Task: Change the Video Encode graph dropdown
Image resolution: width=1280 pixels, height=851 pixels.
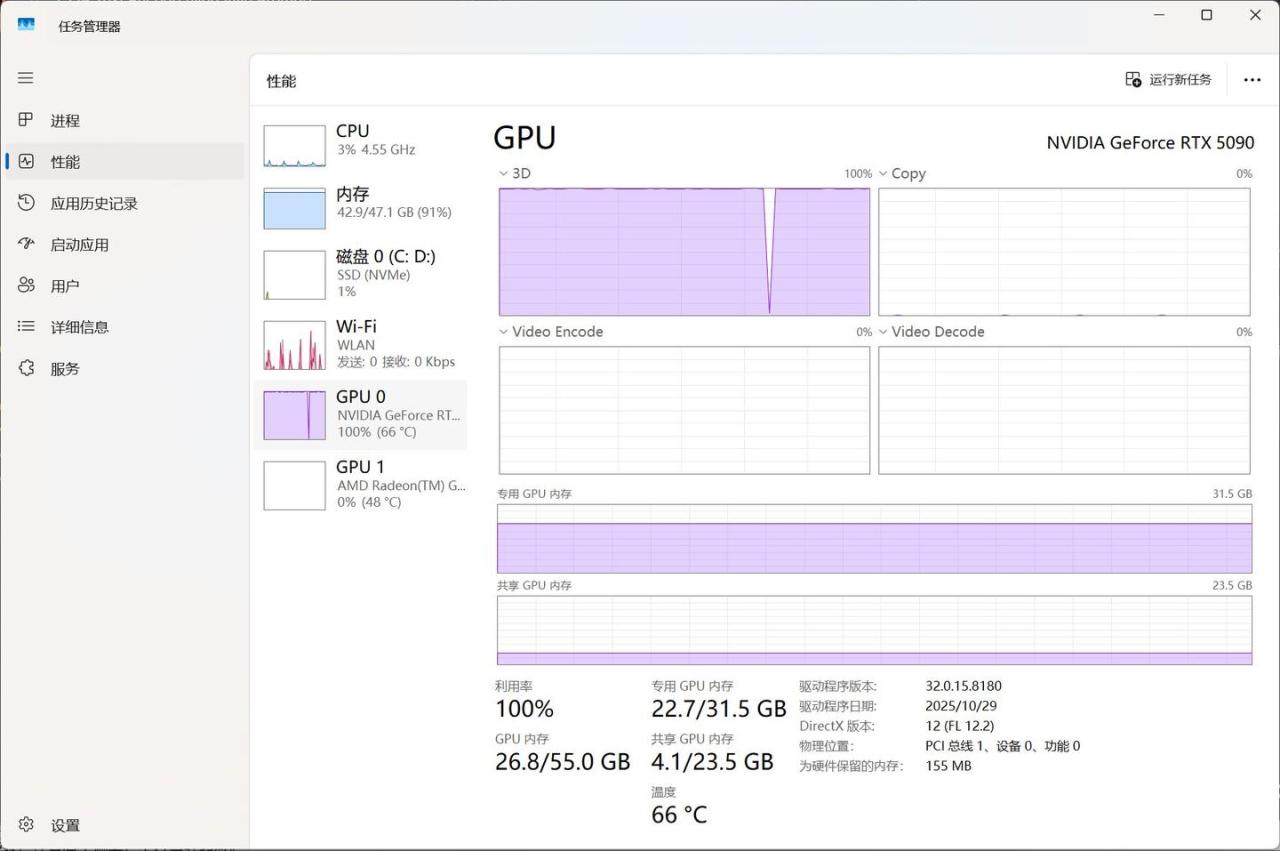Action: click(x=503, y=332)
